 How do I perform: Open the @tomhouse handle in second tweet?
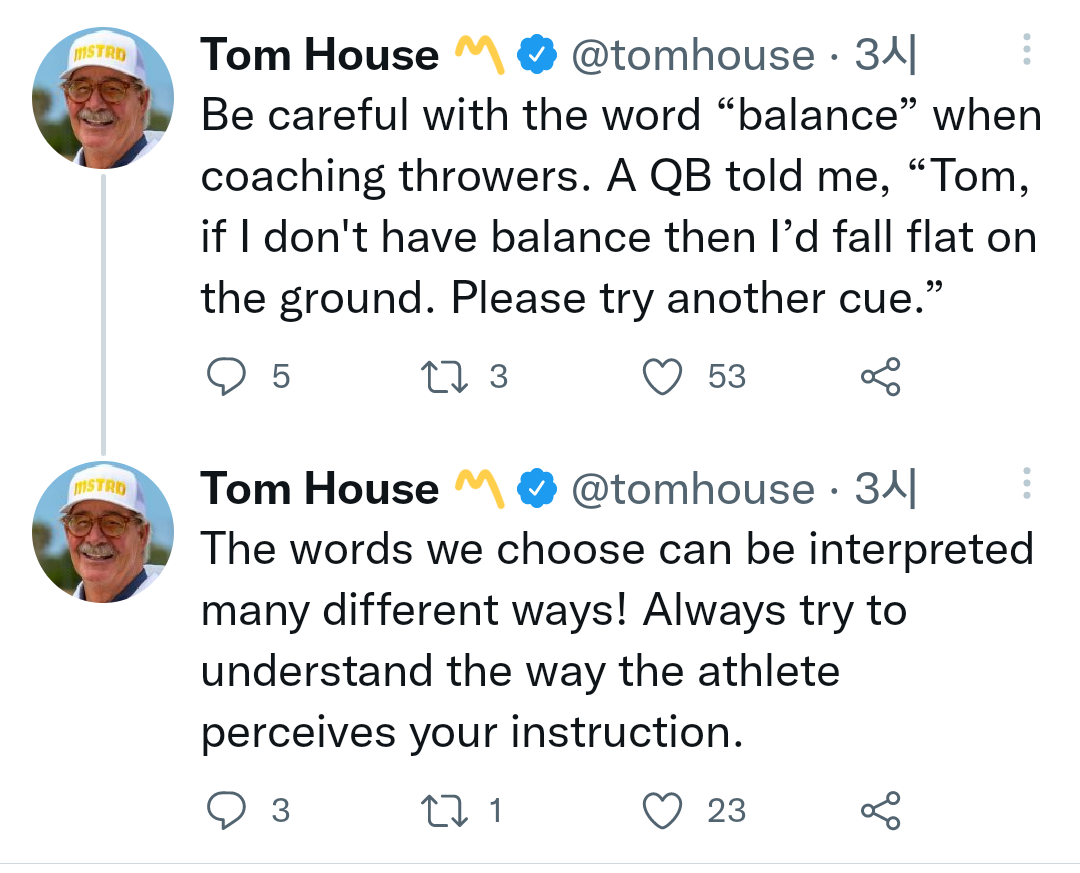[x=693, y=489]
